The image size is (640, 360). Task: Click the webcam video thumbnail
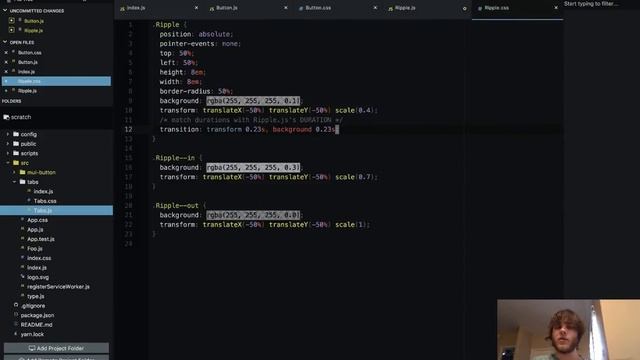click(x=569, y=330)
